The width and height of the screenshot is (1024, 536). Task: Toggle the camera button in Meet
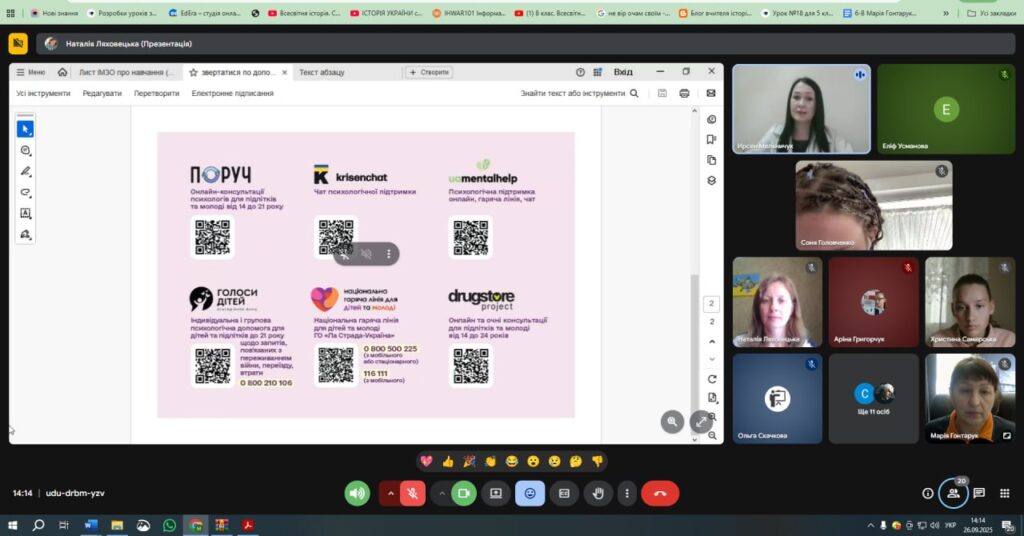click(x=463, y=493)
